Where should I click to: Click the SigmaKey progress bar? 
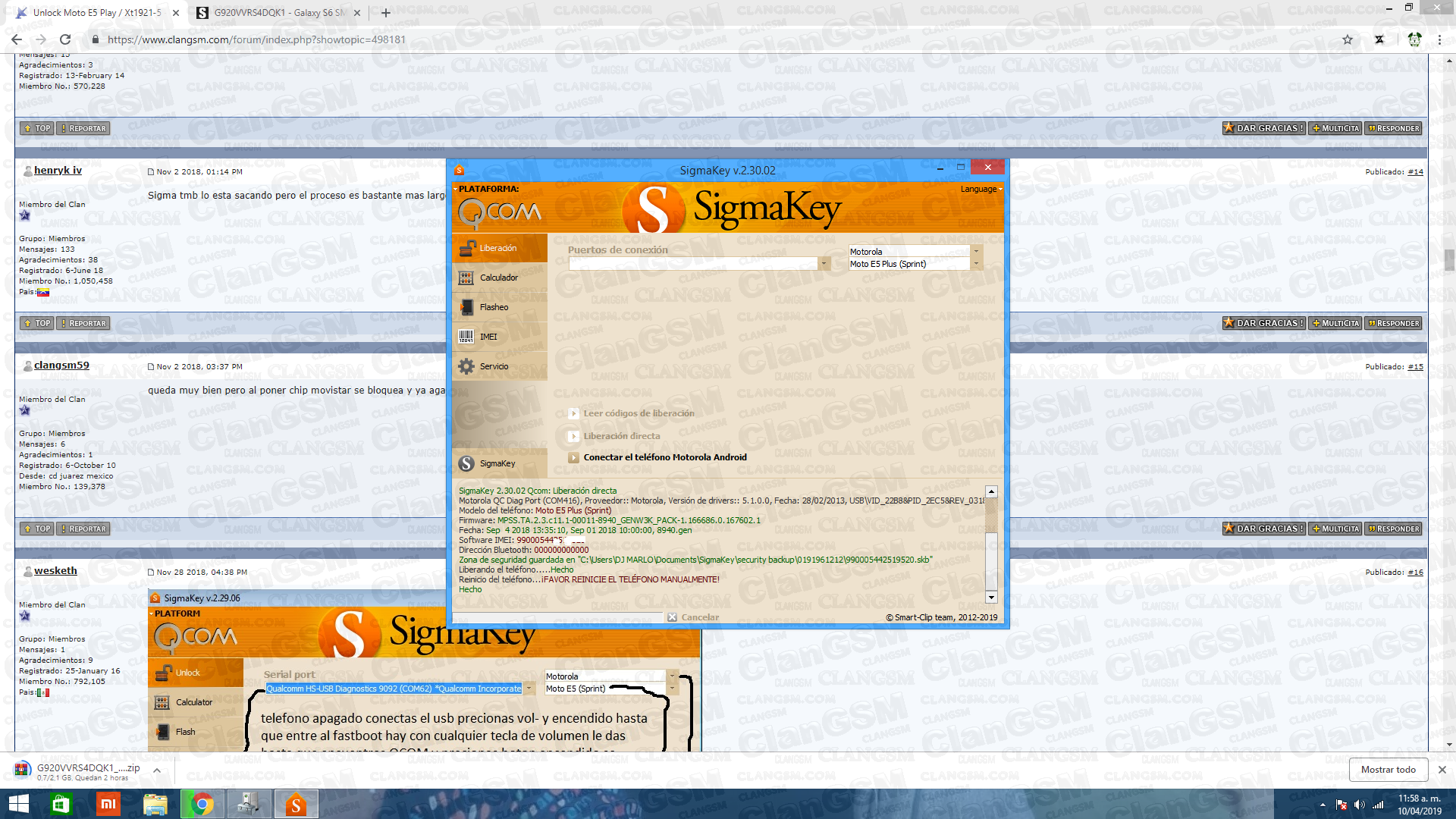557,617
